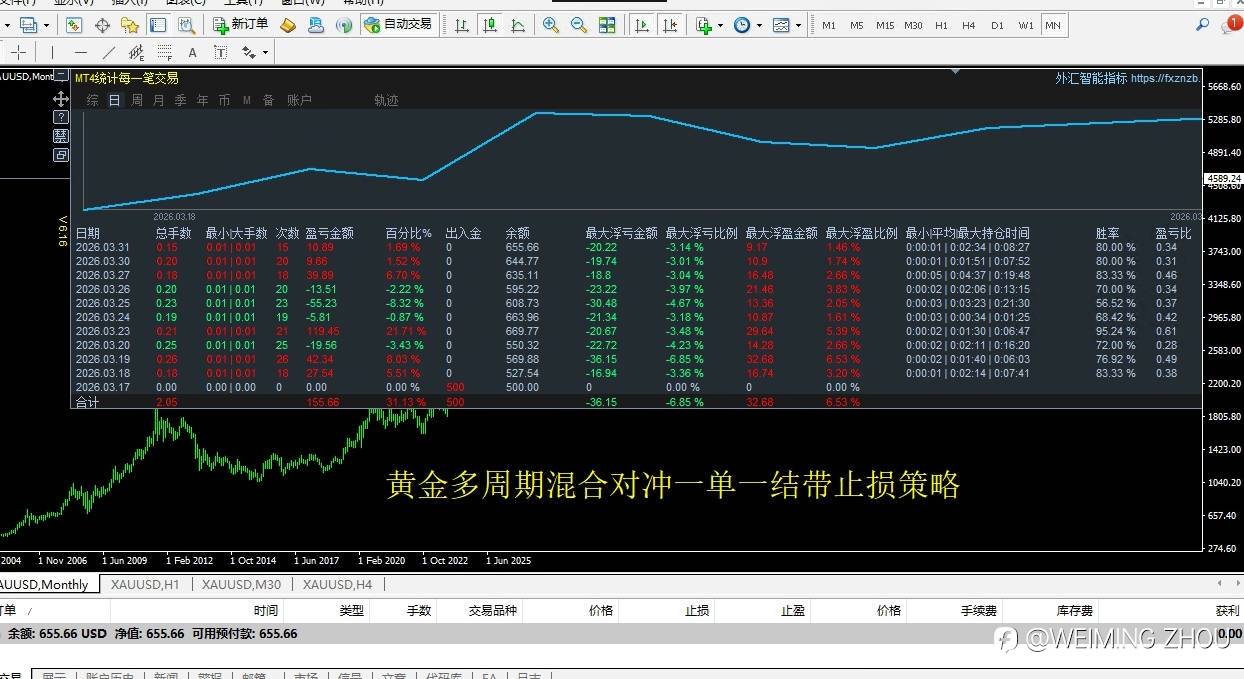Open the MetaEditor yellow book icon

[288, 25]
